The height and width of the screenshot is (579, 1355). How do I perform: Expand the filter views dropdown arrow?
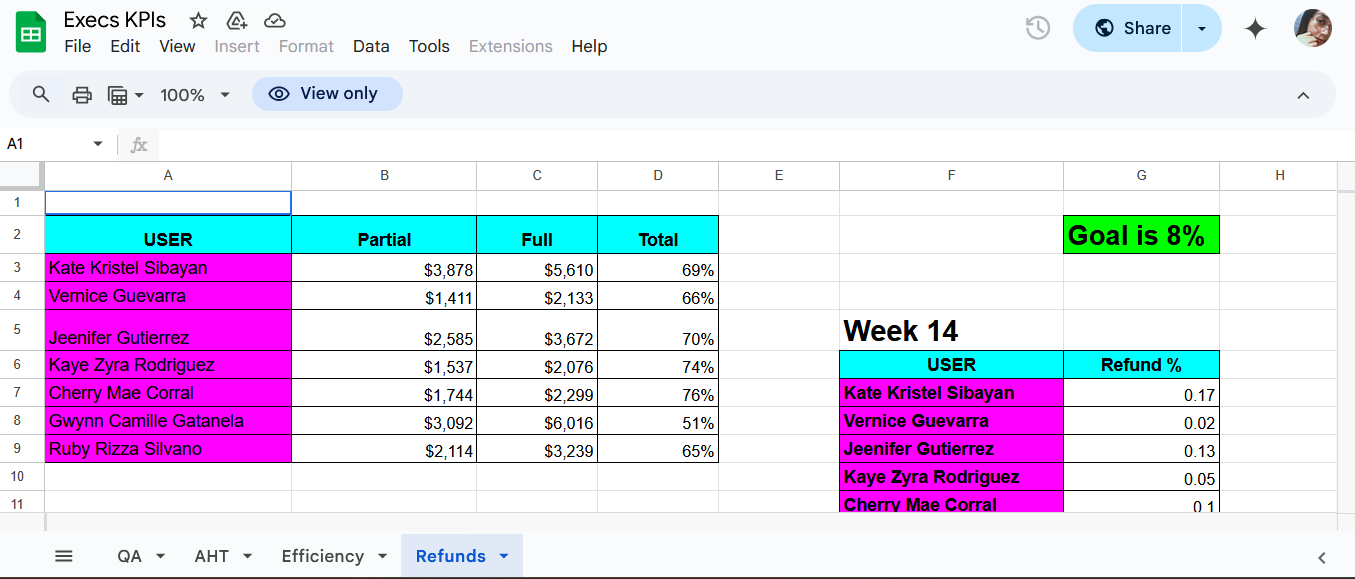pos(139,95)
